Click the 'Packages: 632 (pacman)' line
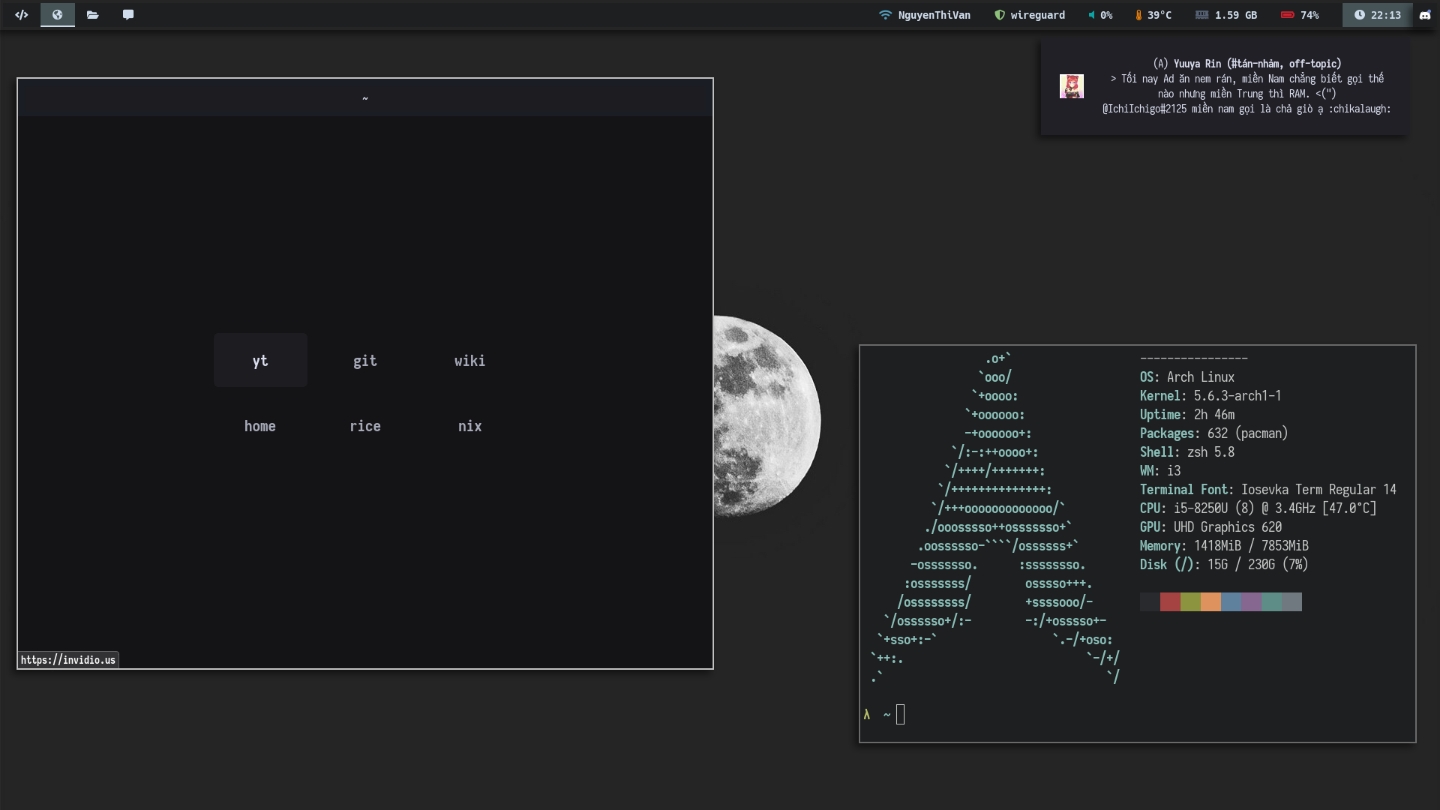The height and width of the screenshot is (810, 1440). 1214,433
